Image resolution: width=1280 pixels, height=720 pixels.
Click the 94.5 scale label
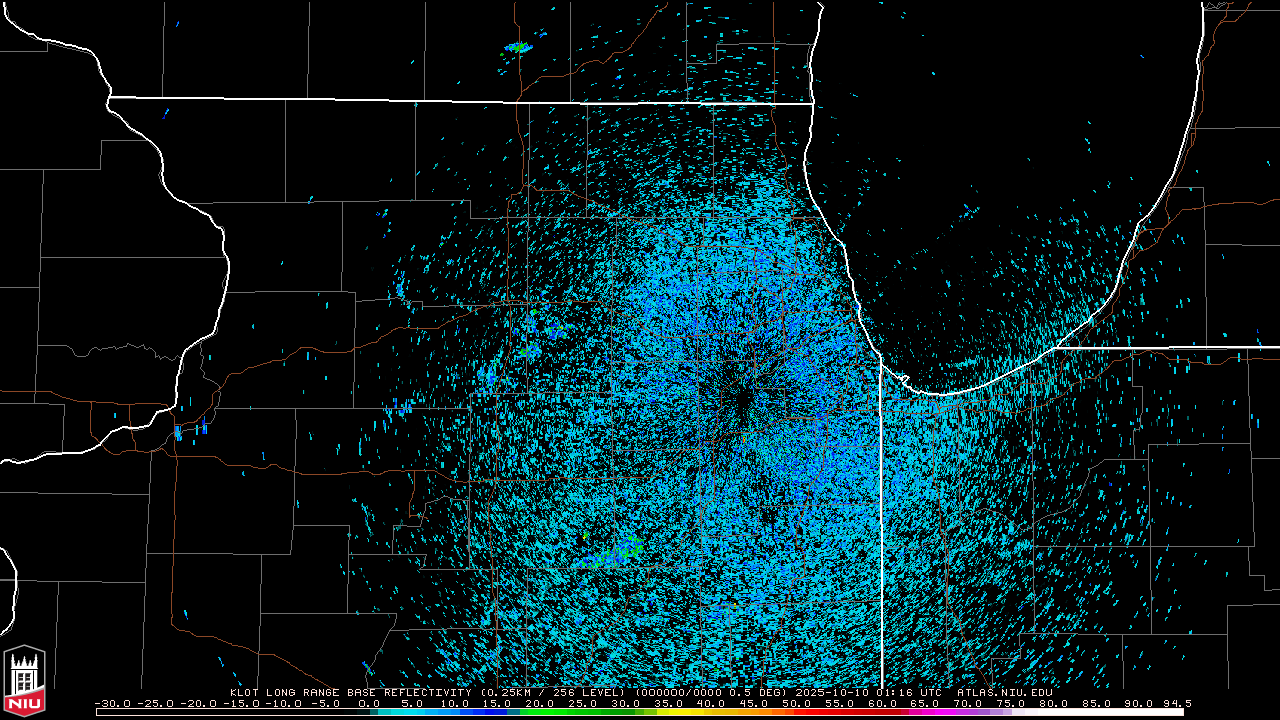1177,704
